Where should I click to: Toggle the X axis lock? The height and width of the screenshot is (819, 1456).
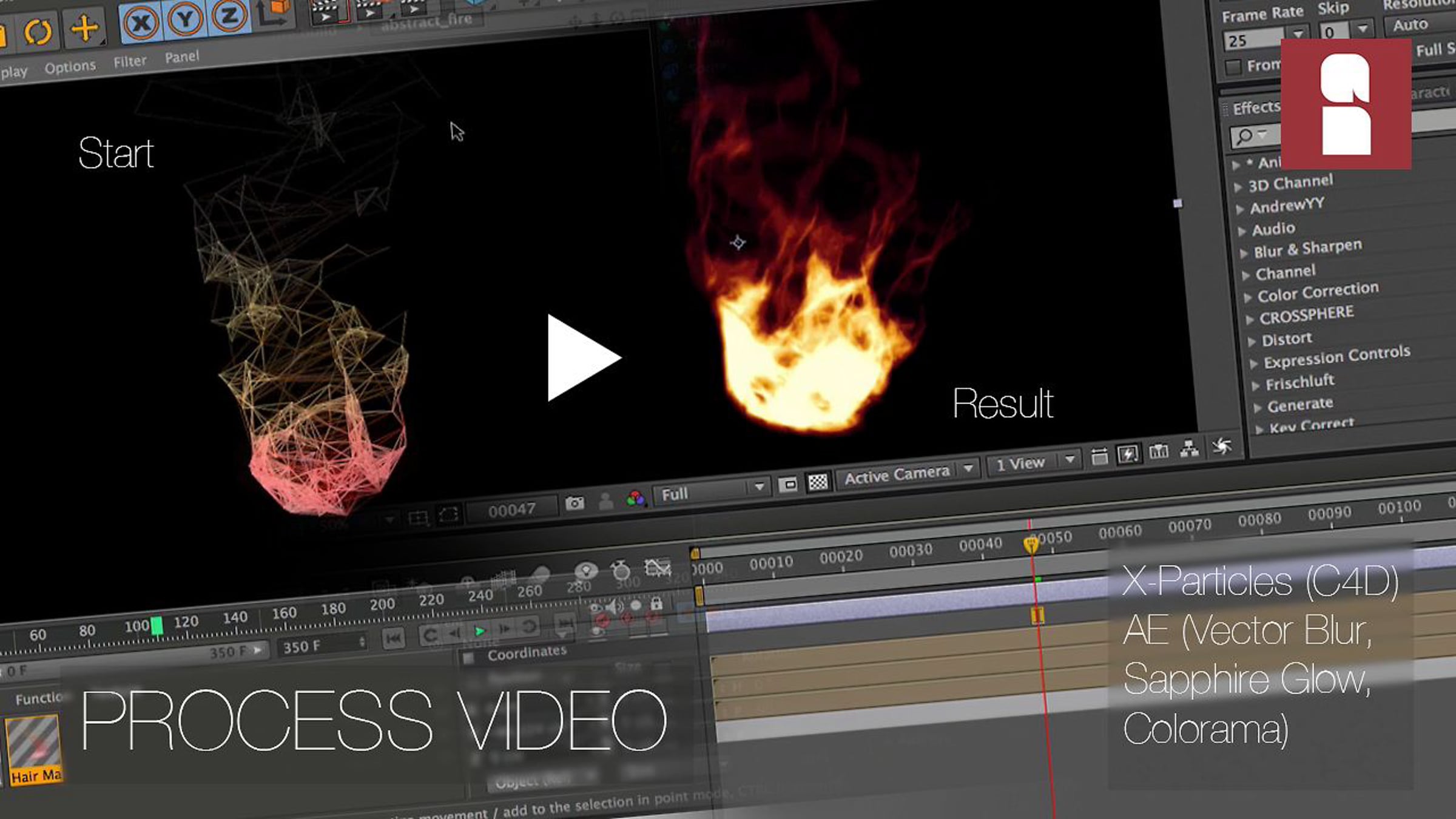[141, 23]
